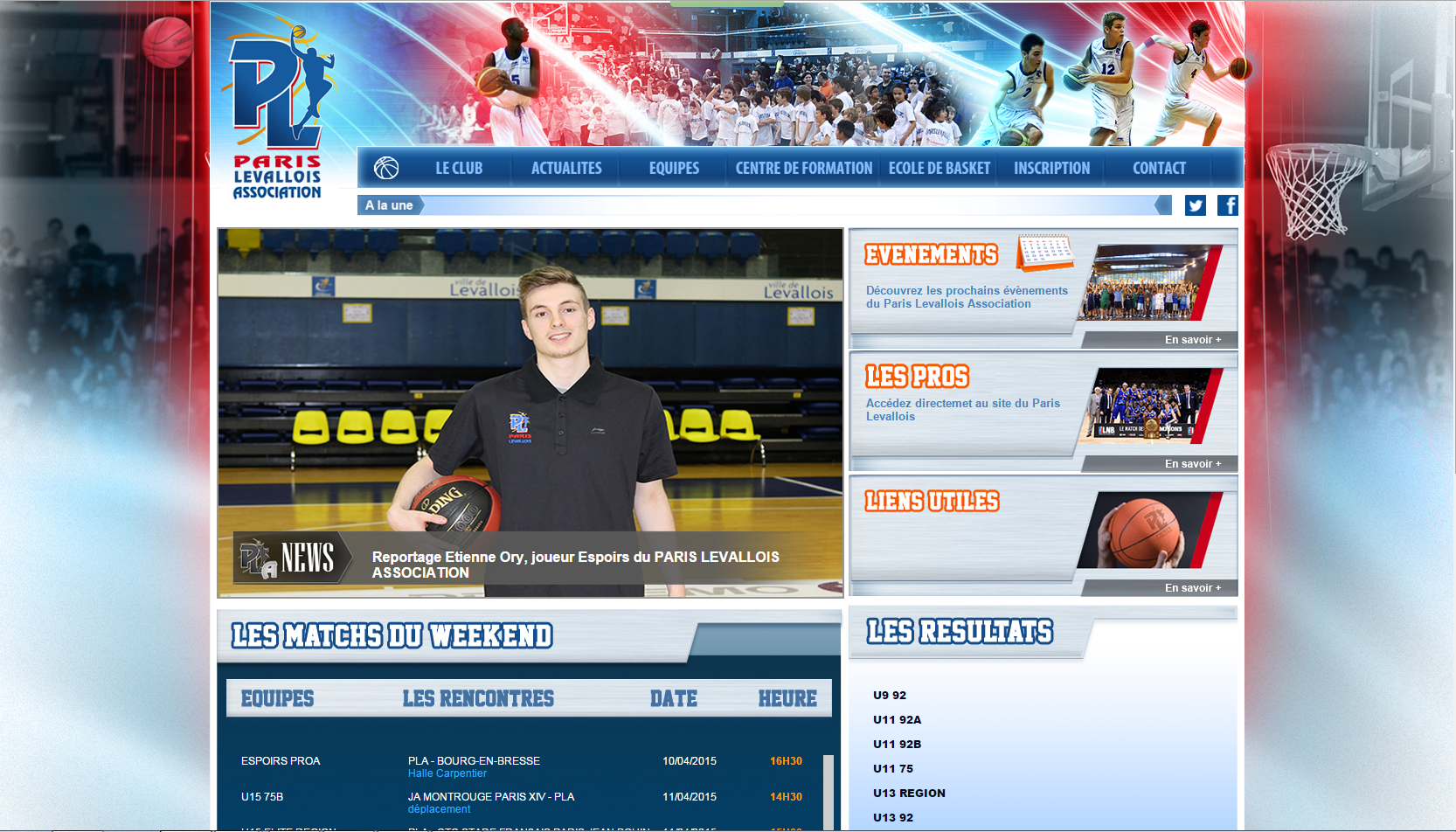
Task: Open the Evenements crowd photo thumbnail
Action: pos(1149,282)
